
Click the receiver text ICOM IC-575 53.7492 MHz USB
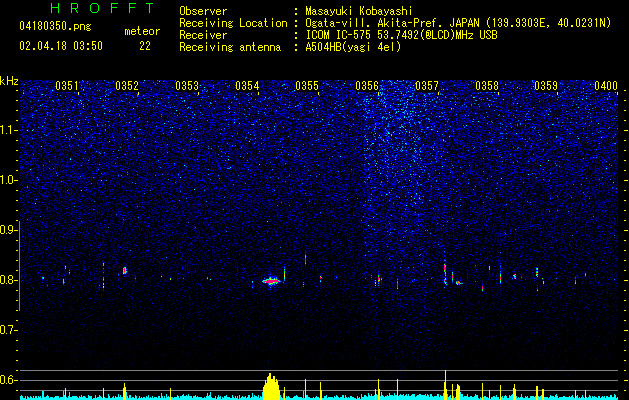tap(401, 35)
